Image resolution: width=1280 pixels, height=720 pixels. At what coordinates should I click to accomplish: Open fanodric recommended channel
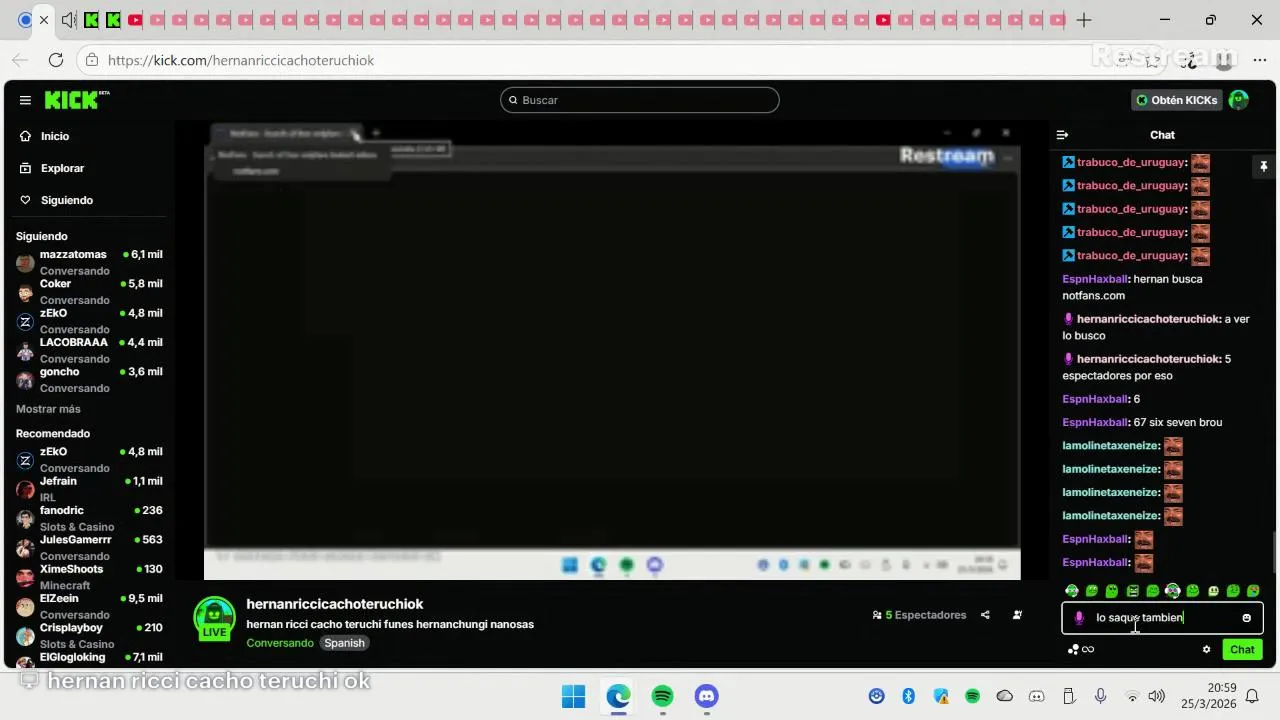tap(89, 518)
